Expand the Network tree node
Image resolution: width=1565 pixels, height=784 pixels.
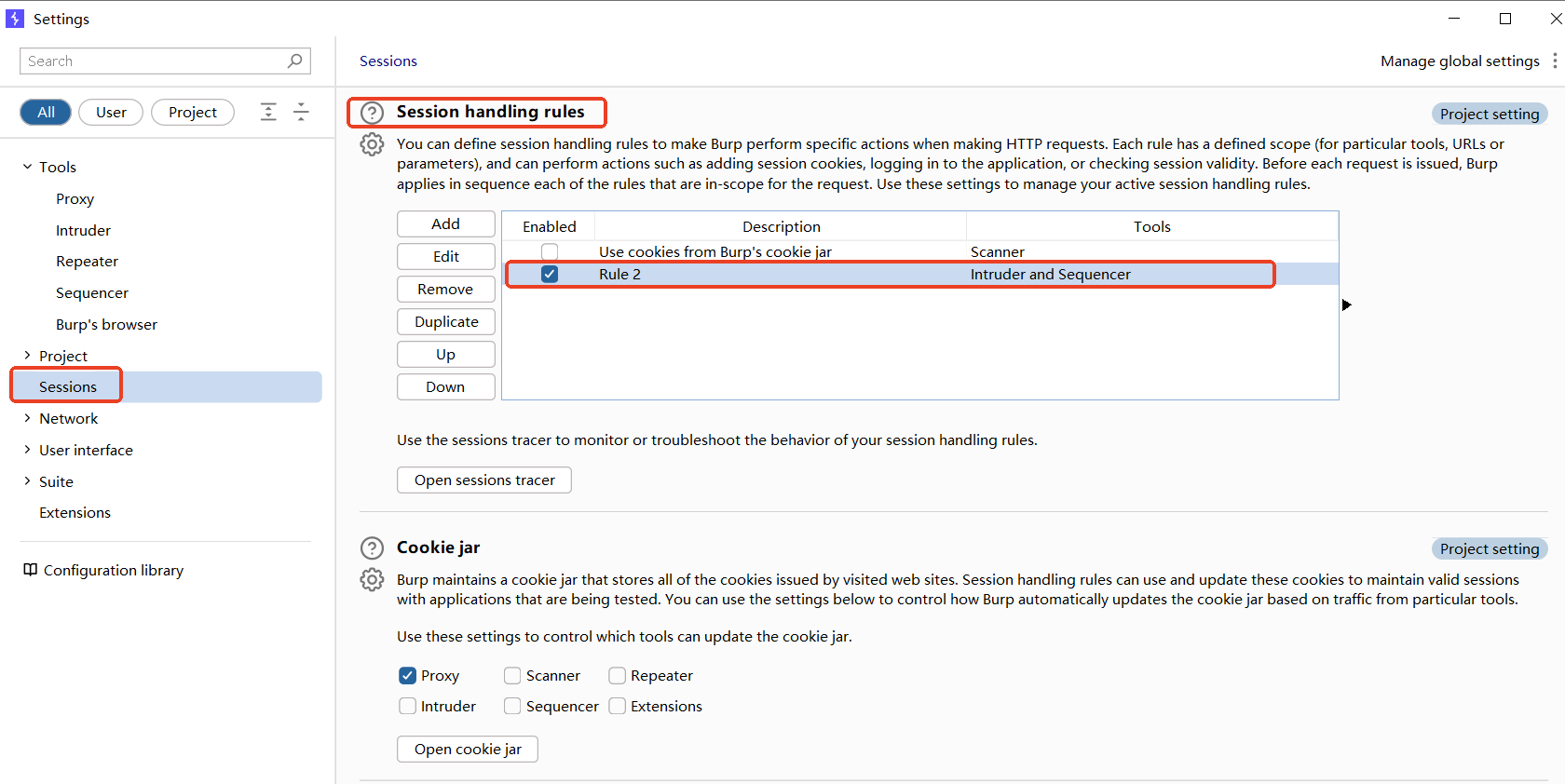[27, 418]
